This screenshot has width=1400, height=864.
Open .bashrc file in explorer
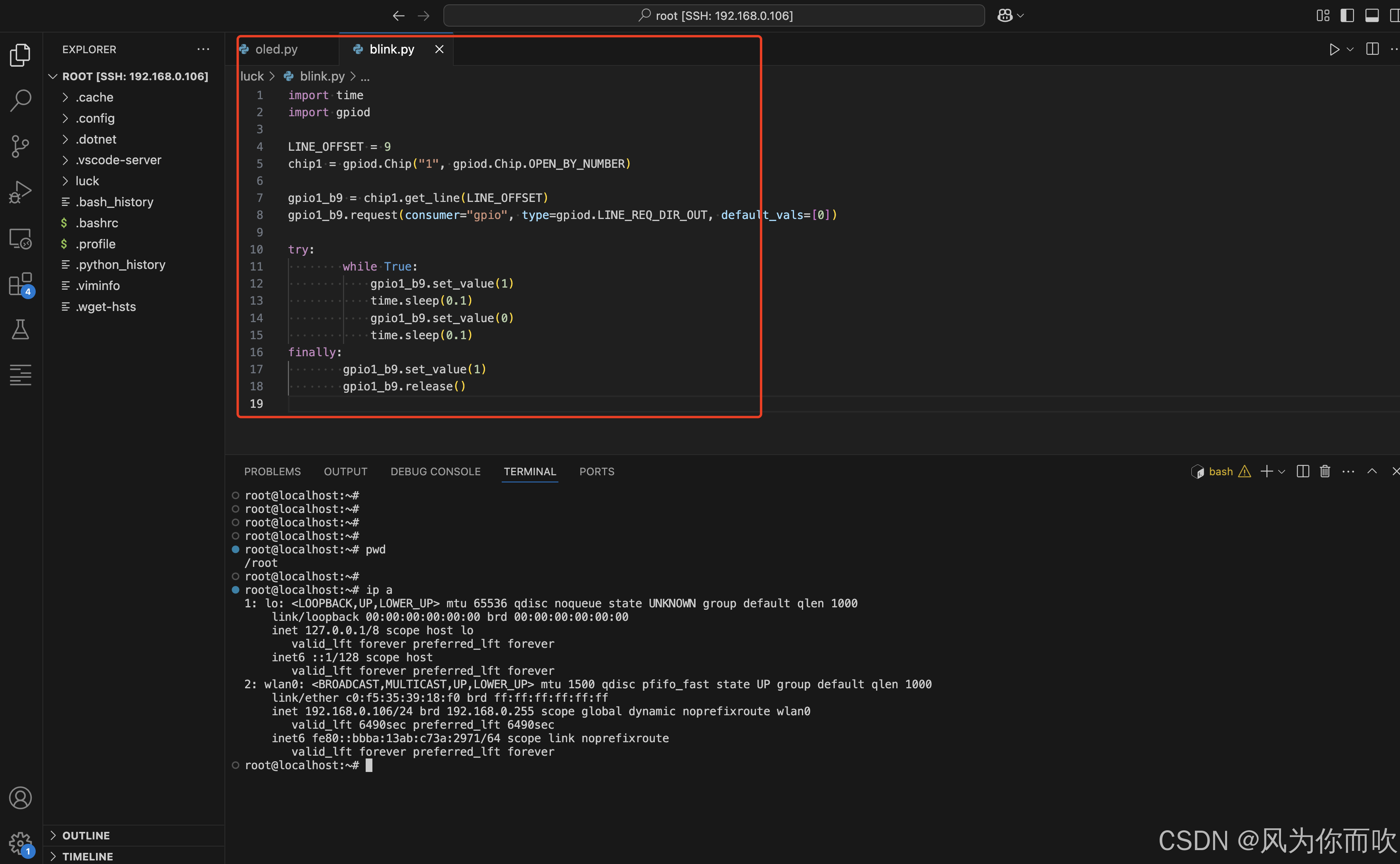(x=96, y=223)
